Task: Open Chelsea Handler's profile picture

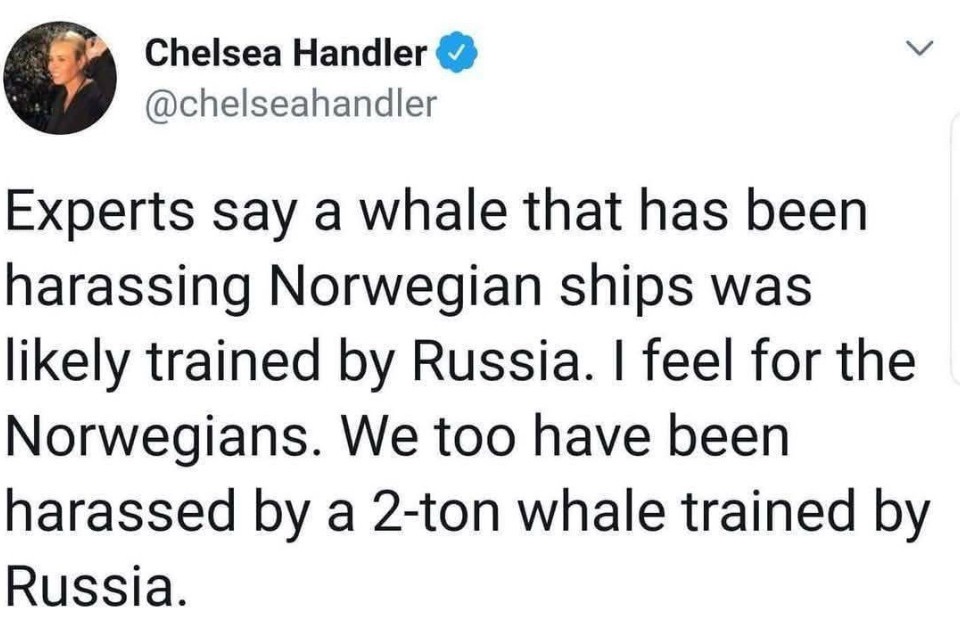Action: click(60, 78)
